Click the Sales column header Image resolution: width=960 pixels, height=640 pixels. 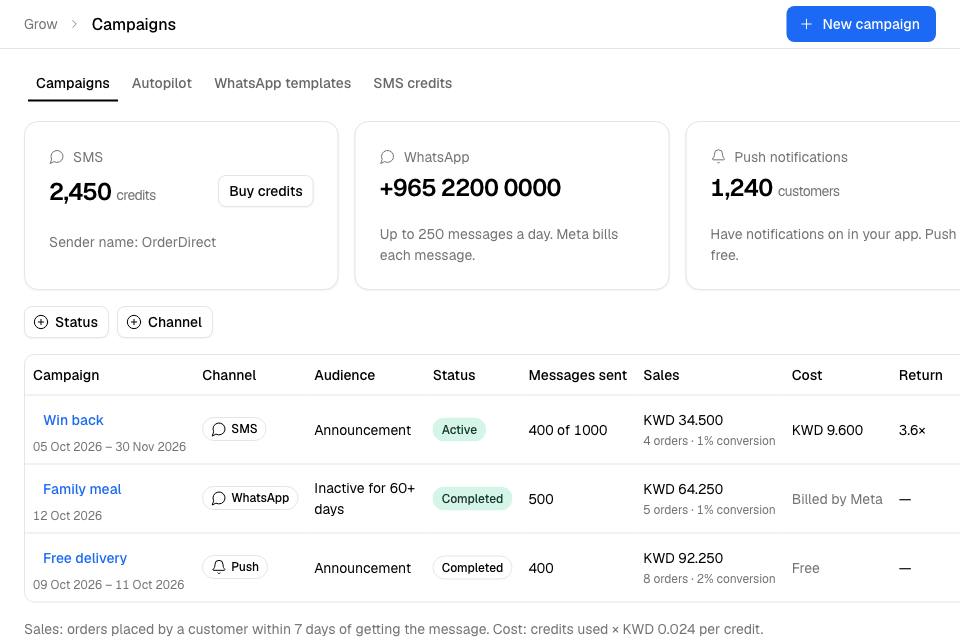click(x=661, y=375)
